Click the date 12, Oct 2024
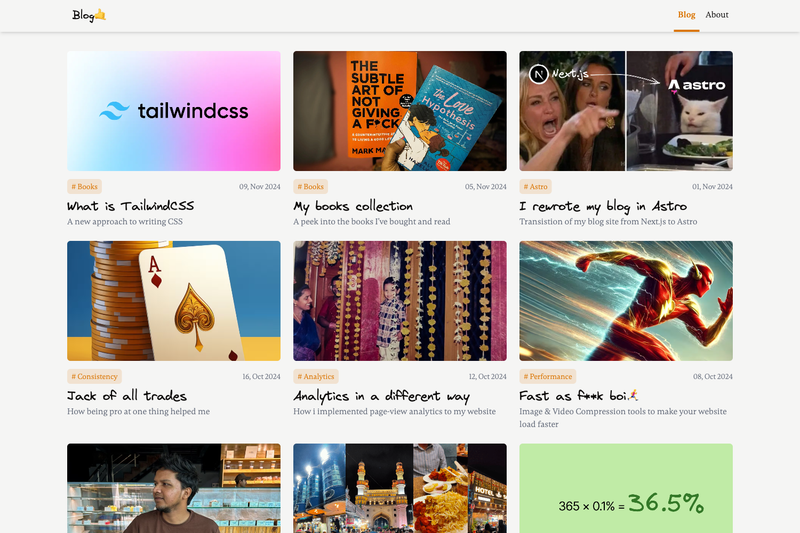The image size is (800, 533). [x=488, y=376]
